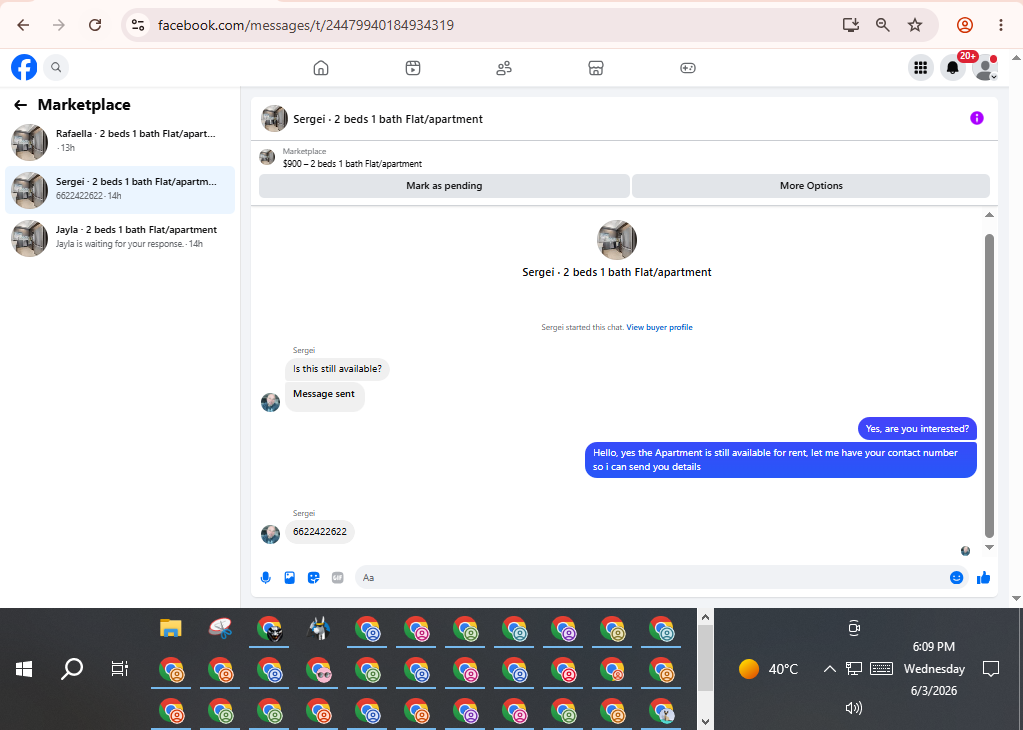Click taskbar overflow scroll down arrow
Screen dimensions: 1023x730
tap(705, 722)
